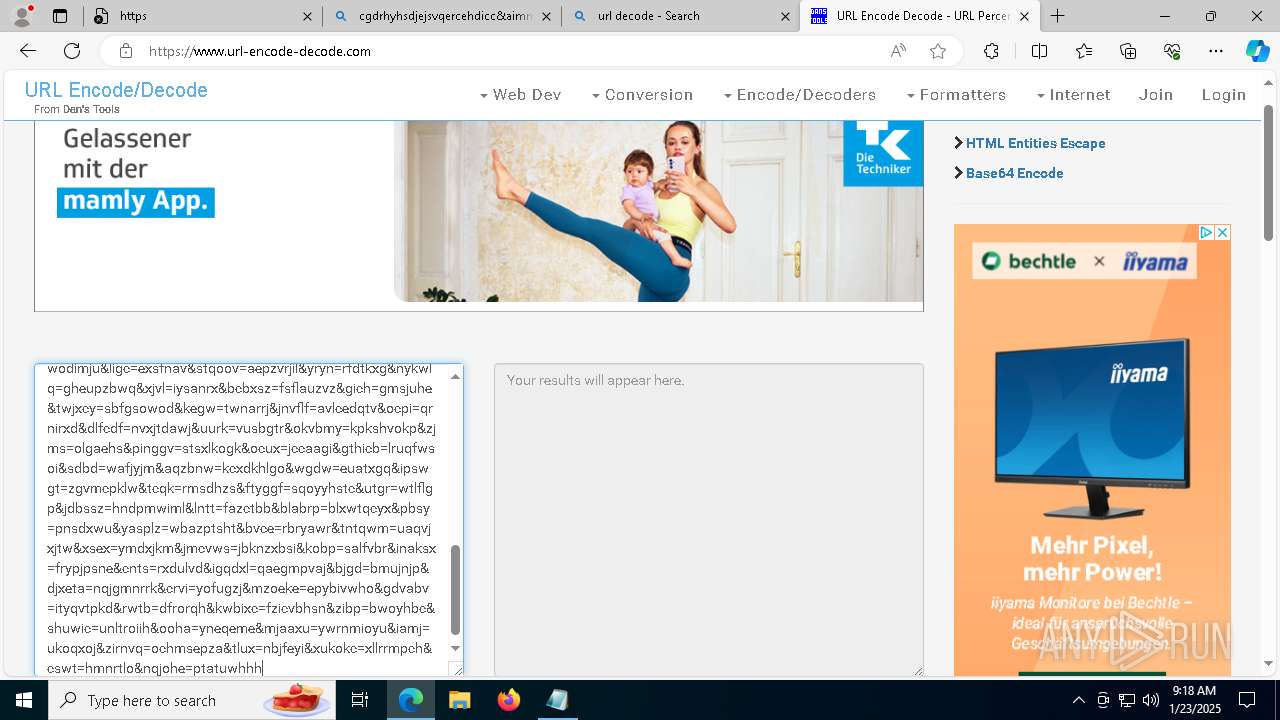Click the page vertical scrollbar thumb
Viewport: 1280px width, 720px height.
pyautogui.click(x=1268, y=173)
